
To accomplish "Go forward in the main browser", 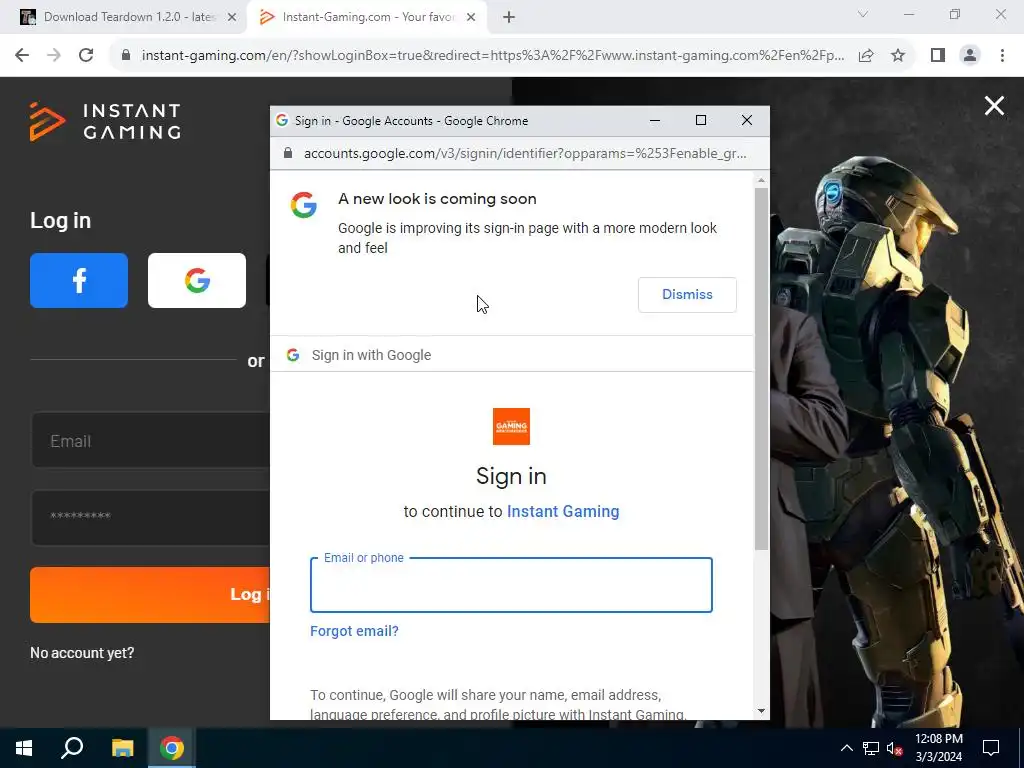I will [54, 56].
